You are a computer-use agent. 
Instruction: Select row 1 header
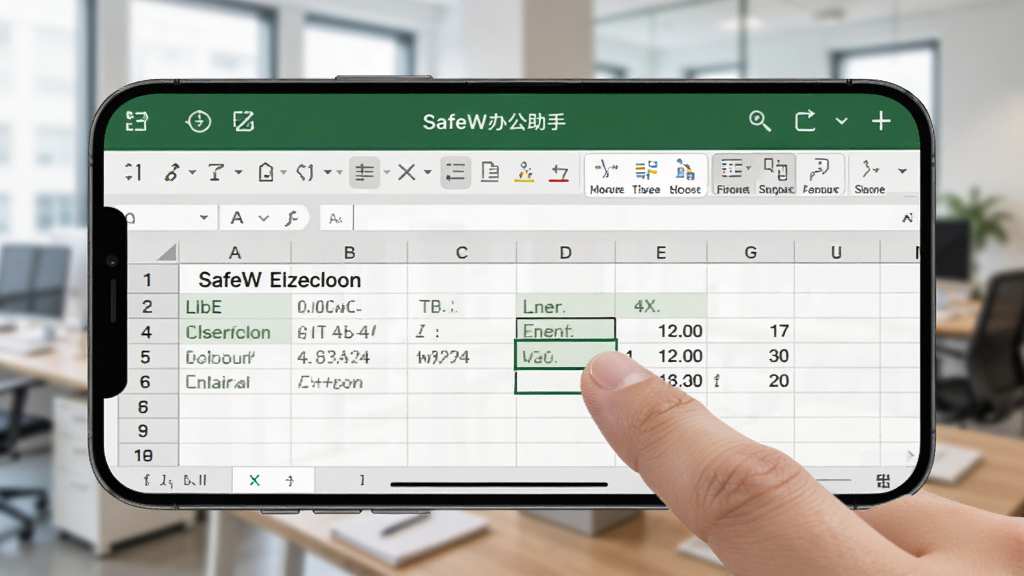click(x=148, y=280)
